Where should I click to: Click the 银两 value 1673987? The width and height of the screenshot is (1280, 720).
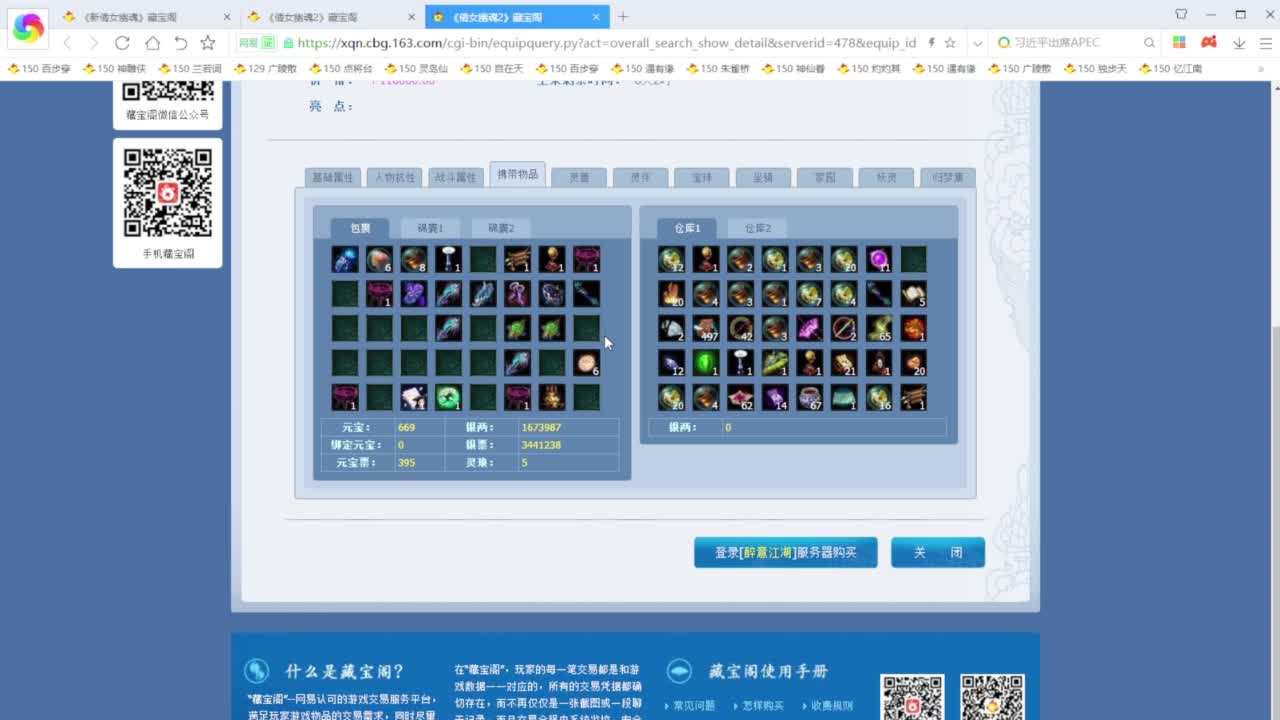pos(541,428)
